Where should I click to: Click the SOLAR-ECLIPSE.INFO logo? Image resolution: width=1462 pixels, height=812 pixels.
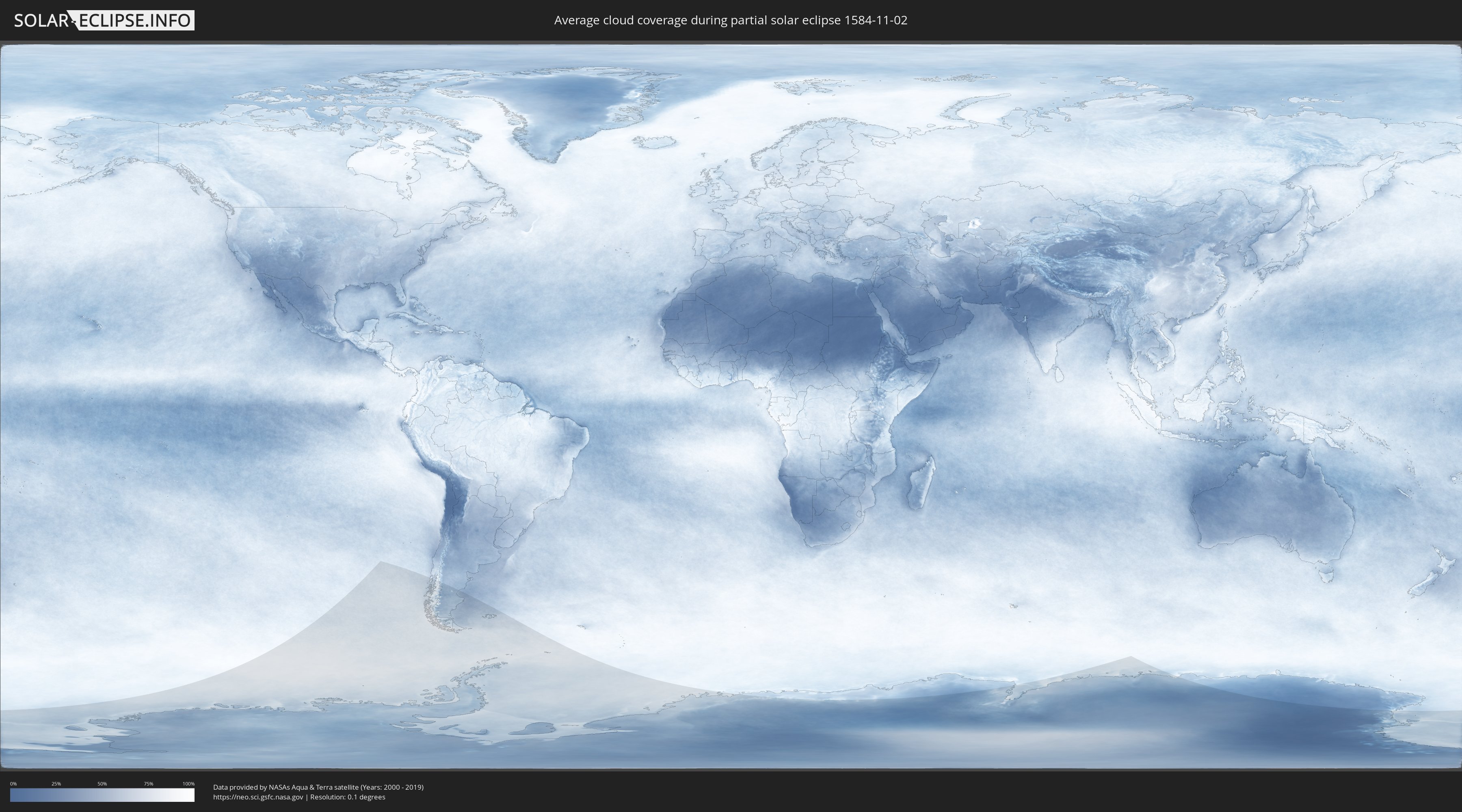[104, 20]
